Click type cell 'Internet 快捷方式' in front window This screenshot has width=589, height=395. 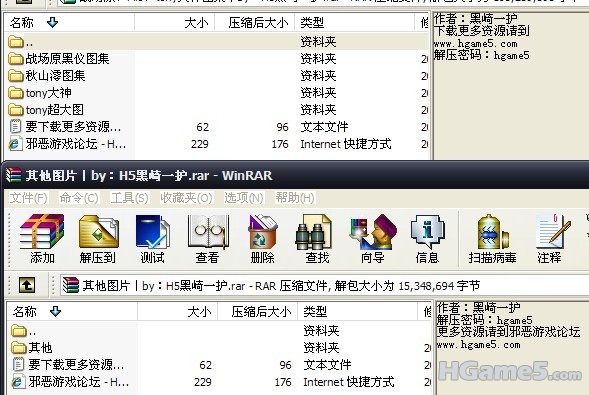[349, 382]
